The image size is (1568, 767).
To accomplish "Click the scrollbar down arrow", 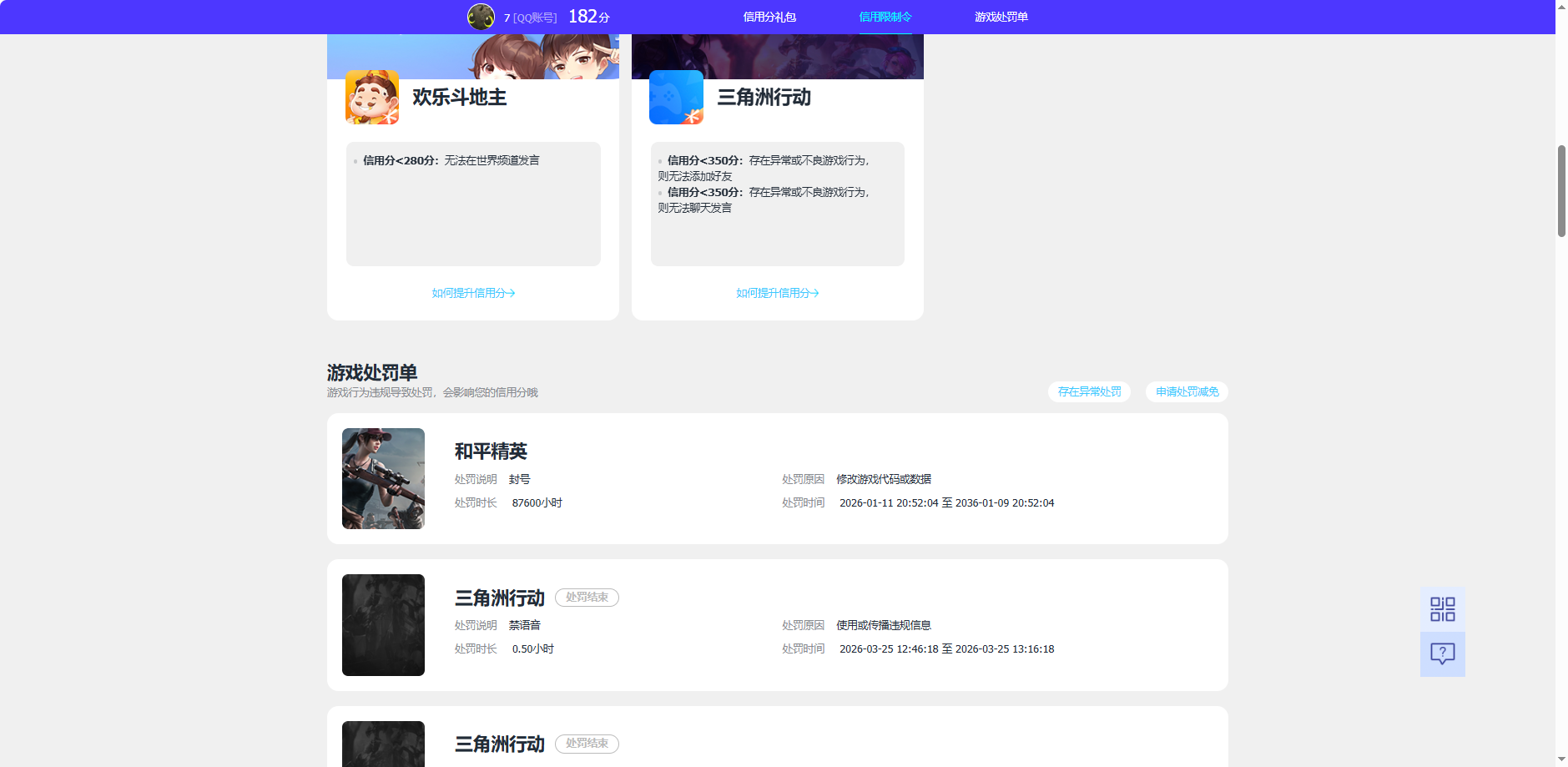I will click(x=1561, y=759).
